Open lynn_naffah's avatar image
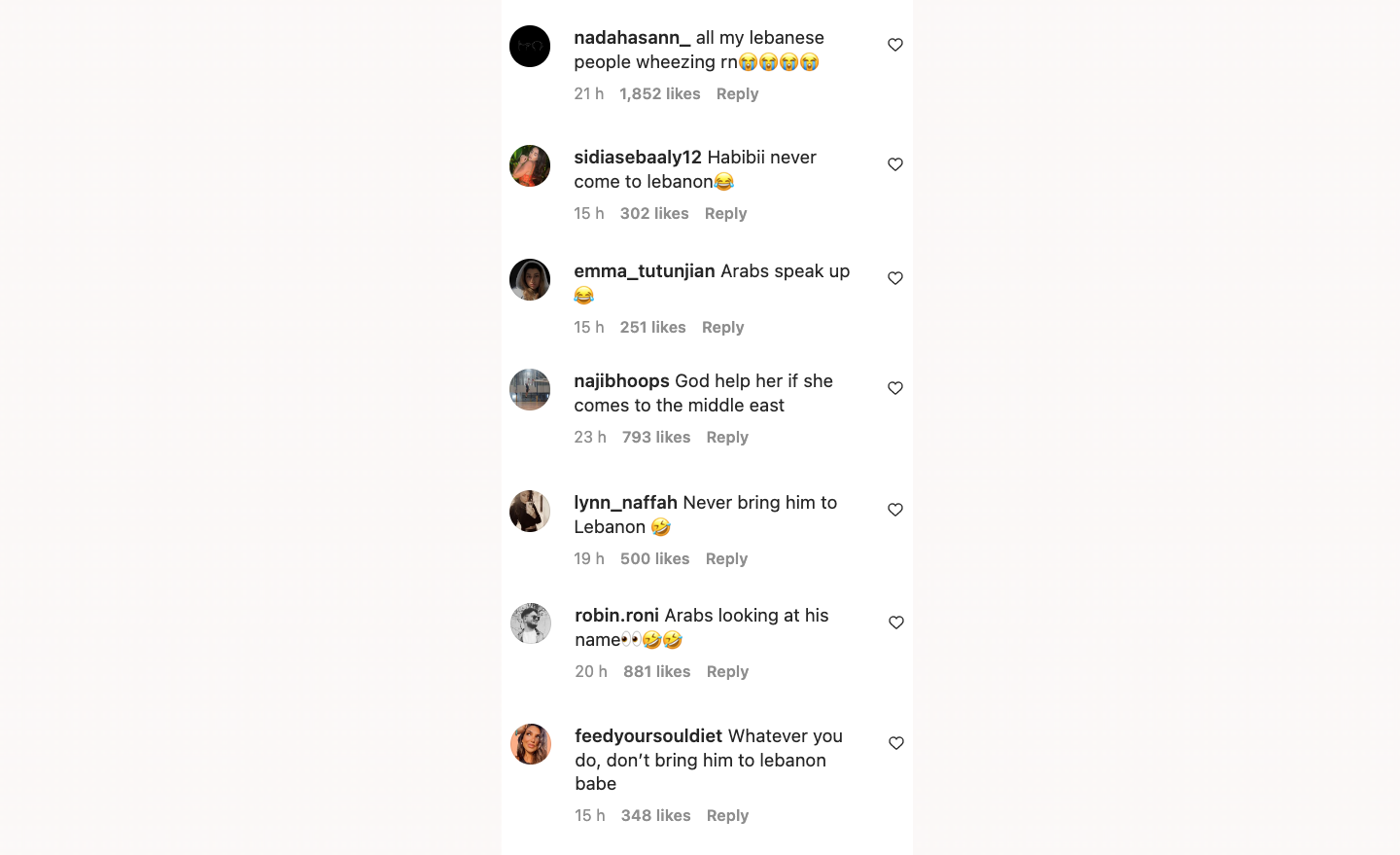Screen dimensions: 1400x855 tap(530, 511)
